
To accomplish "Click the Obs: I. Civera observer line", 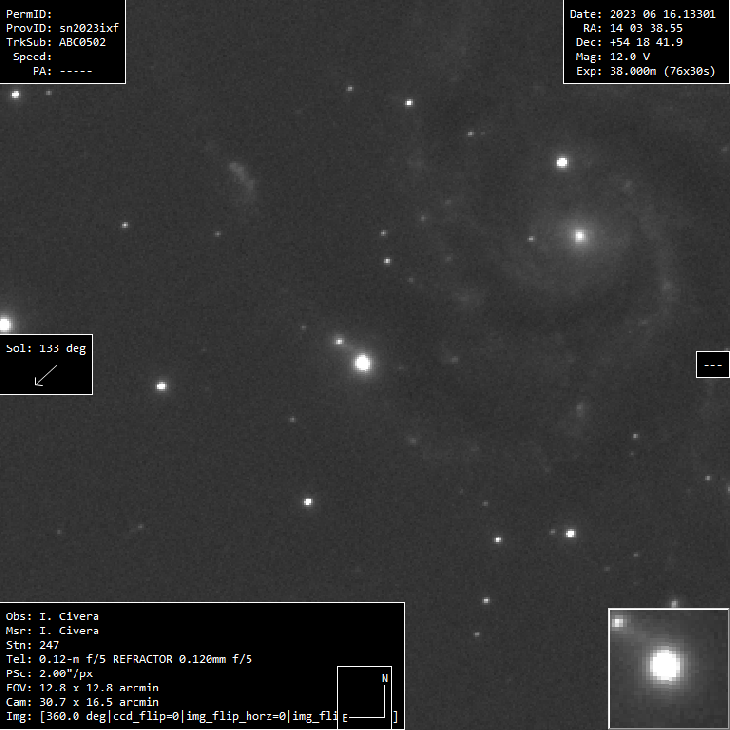I will tap(52, 616).
